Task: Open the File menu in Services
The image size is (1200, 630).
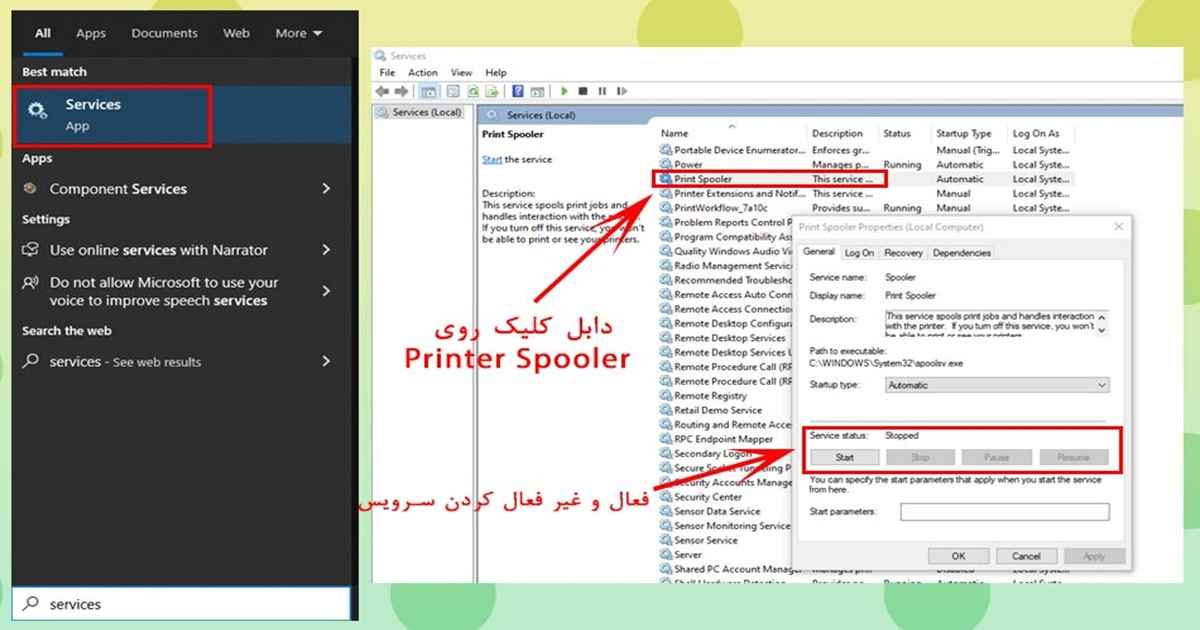Action: (x=387, y=73)
